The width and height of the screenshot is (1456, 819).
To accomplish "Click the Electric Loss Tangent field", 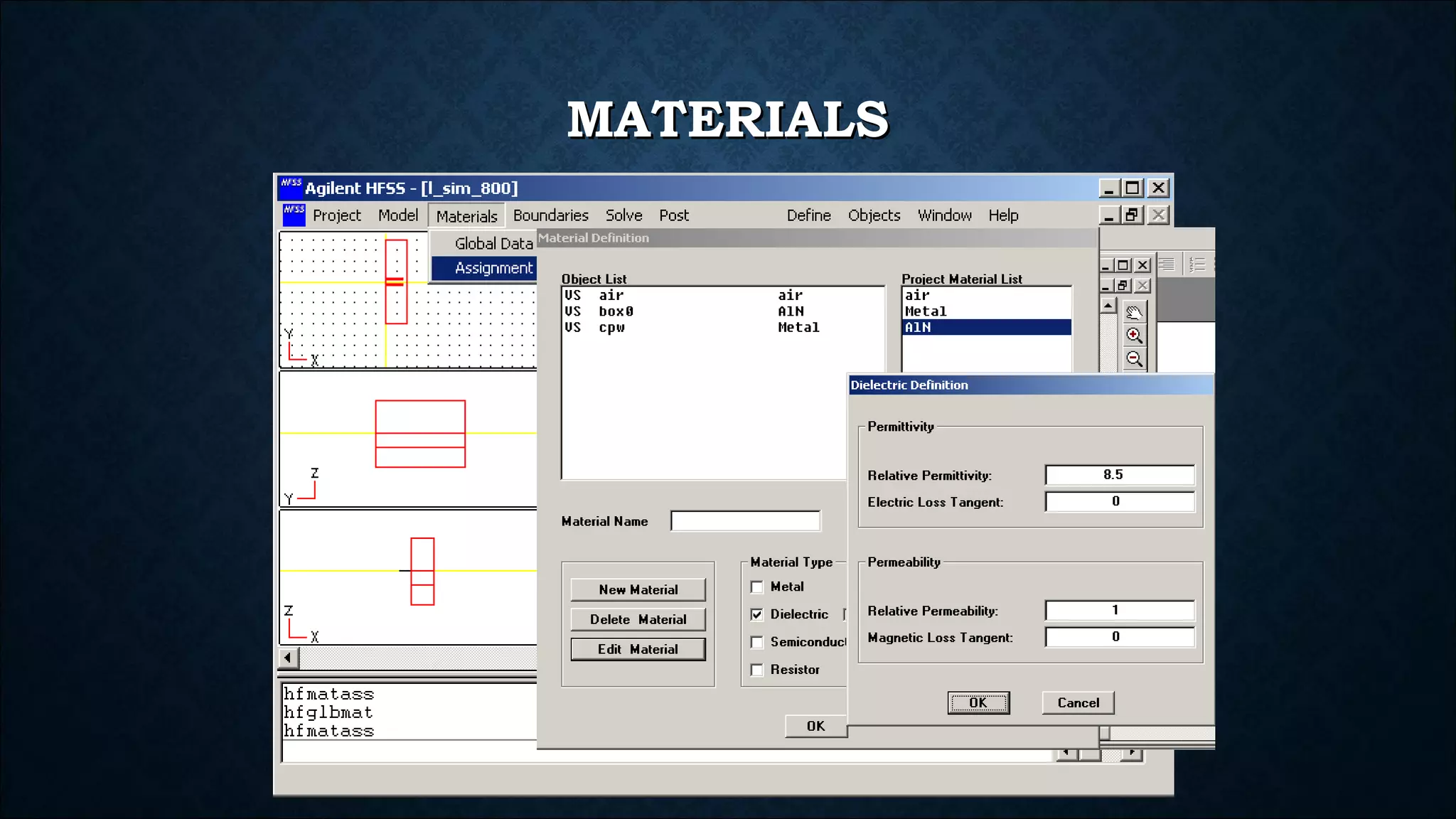I will (1120, 502).
